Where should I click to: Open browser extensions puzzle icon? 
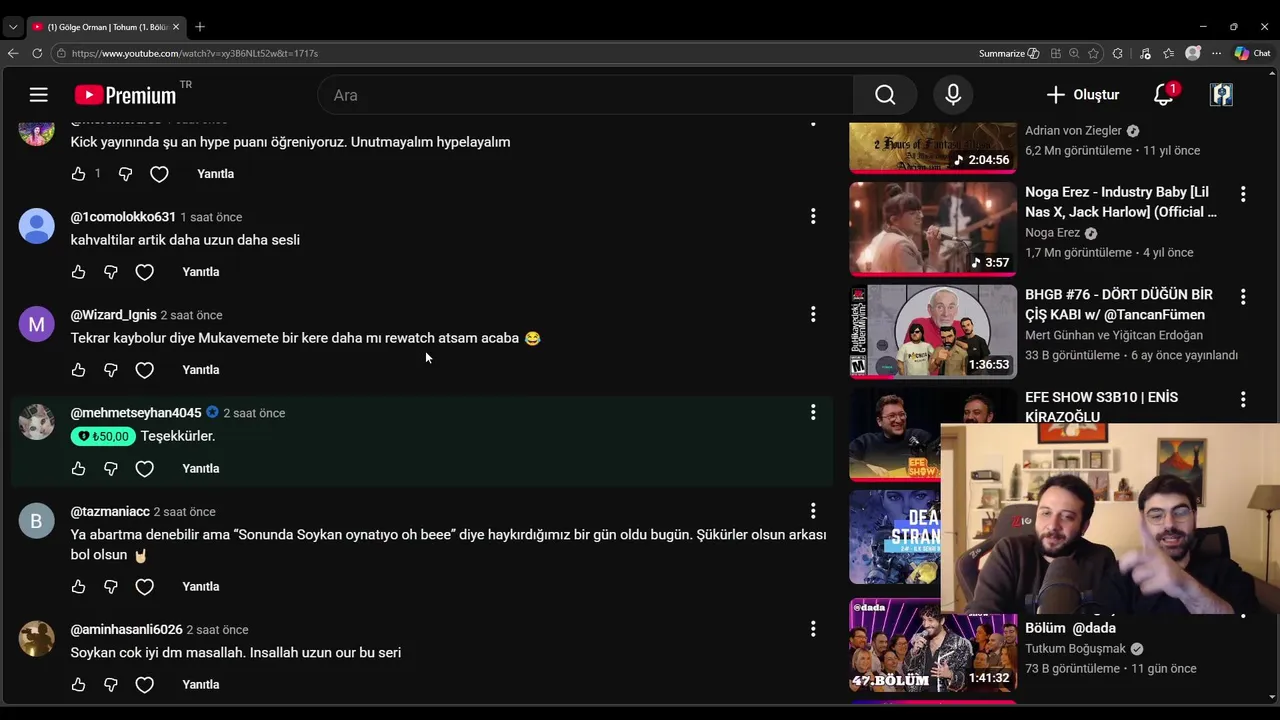point(1118,53)
